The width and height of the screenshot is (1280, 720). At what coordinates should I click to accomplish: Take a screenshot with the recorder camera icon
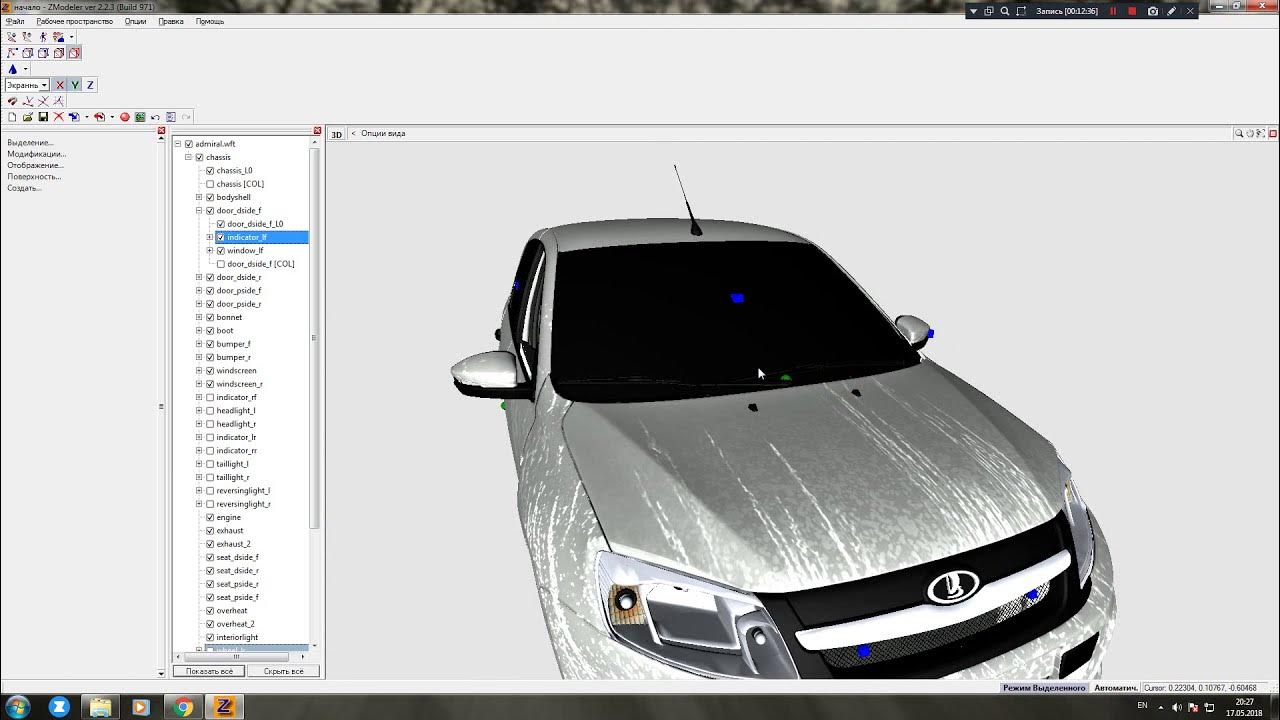1153,11
